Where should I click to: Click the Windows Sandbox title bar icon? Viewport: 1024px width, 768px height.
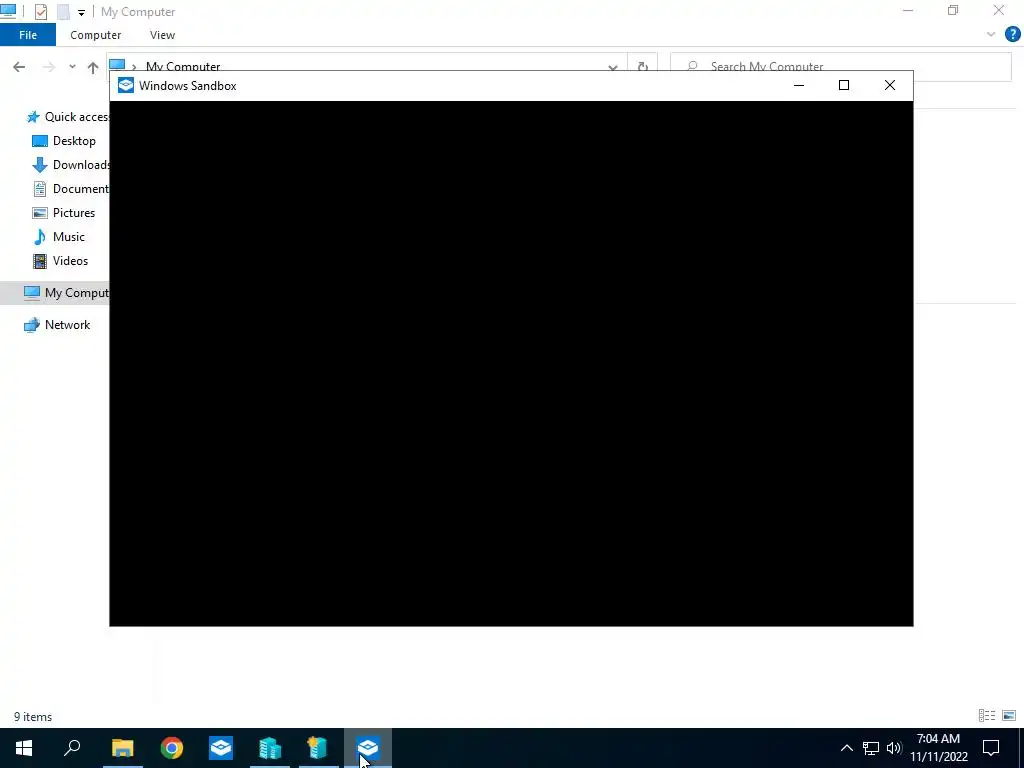(125, 86)
